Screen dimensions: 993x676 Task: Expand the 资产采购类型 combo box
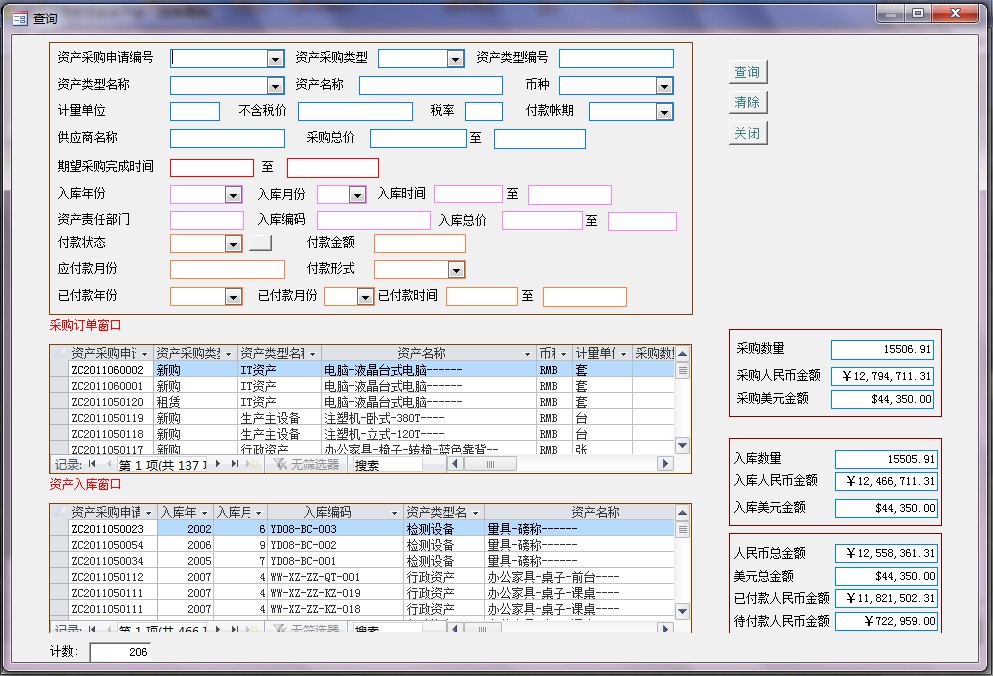(x=455, y=59)
